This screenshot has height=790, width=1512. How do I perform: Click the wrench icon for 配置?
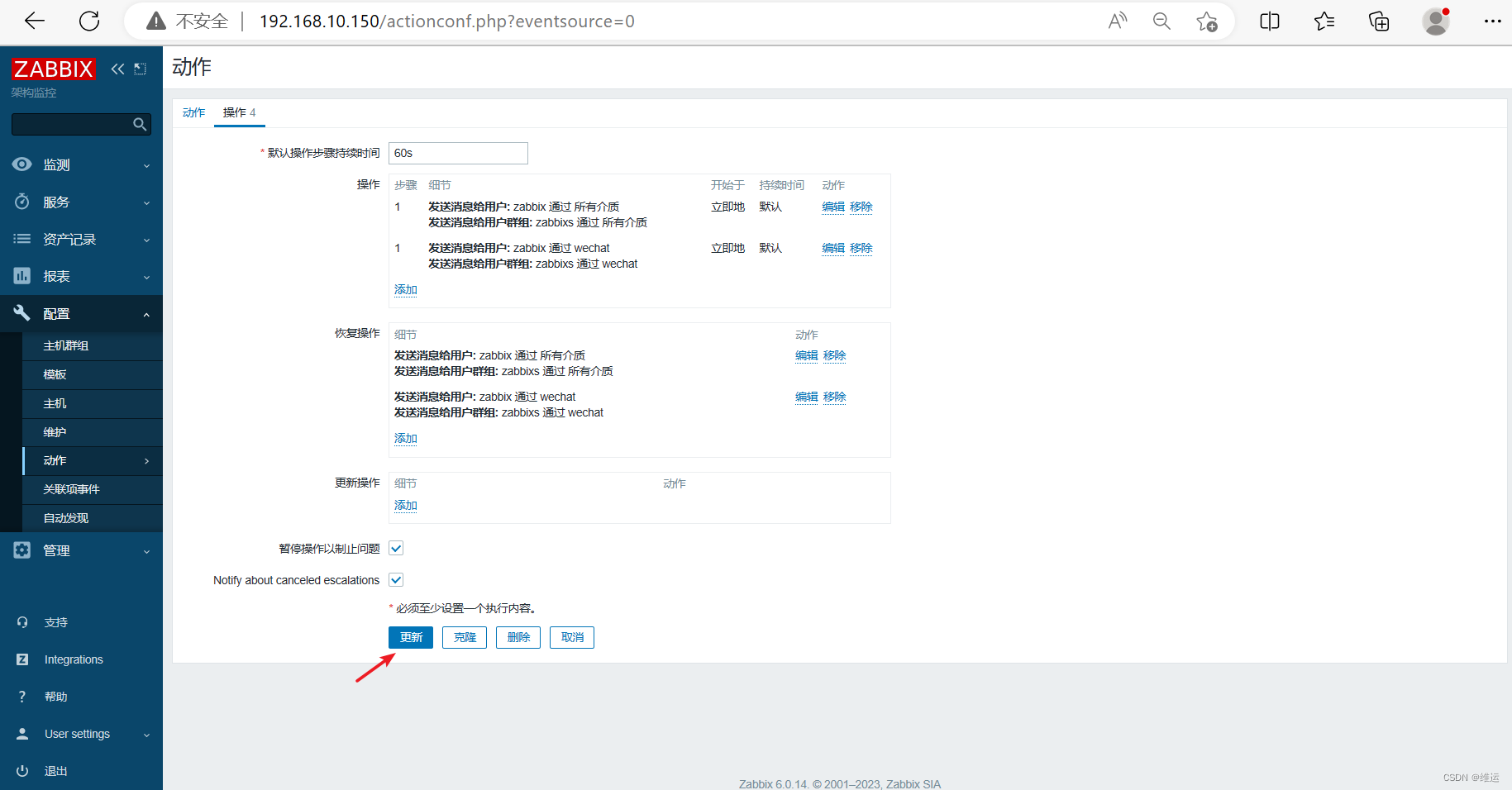tap(22, 313)
